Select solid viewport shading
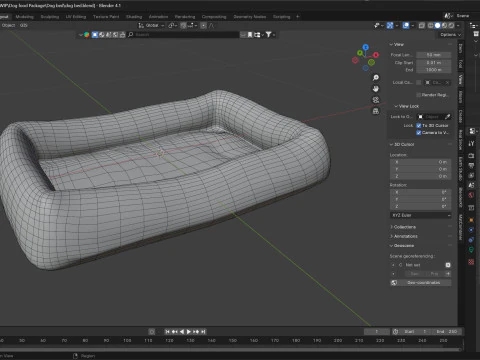The height and width of the screenshot is (360, 480). pos(437,25)
